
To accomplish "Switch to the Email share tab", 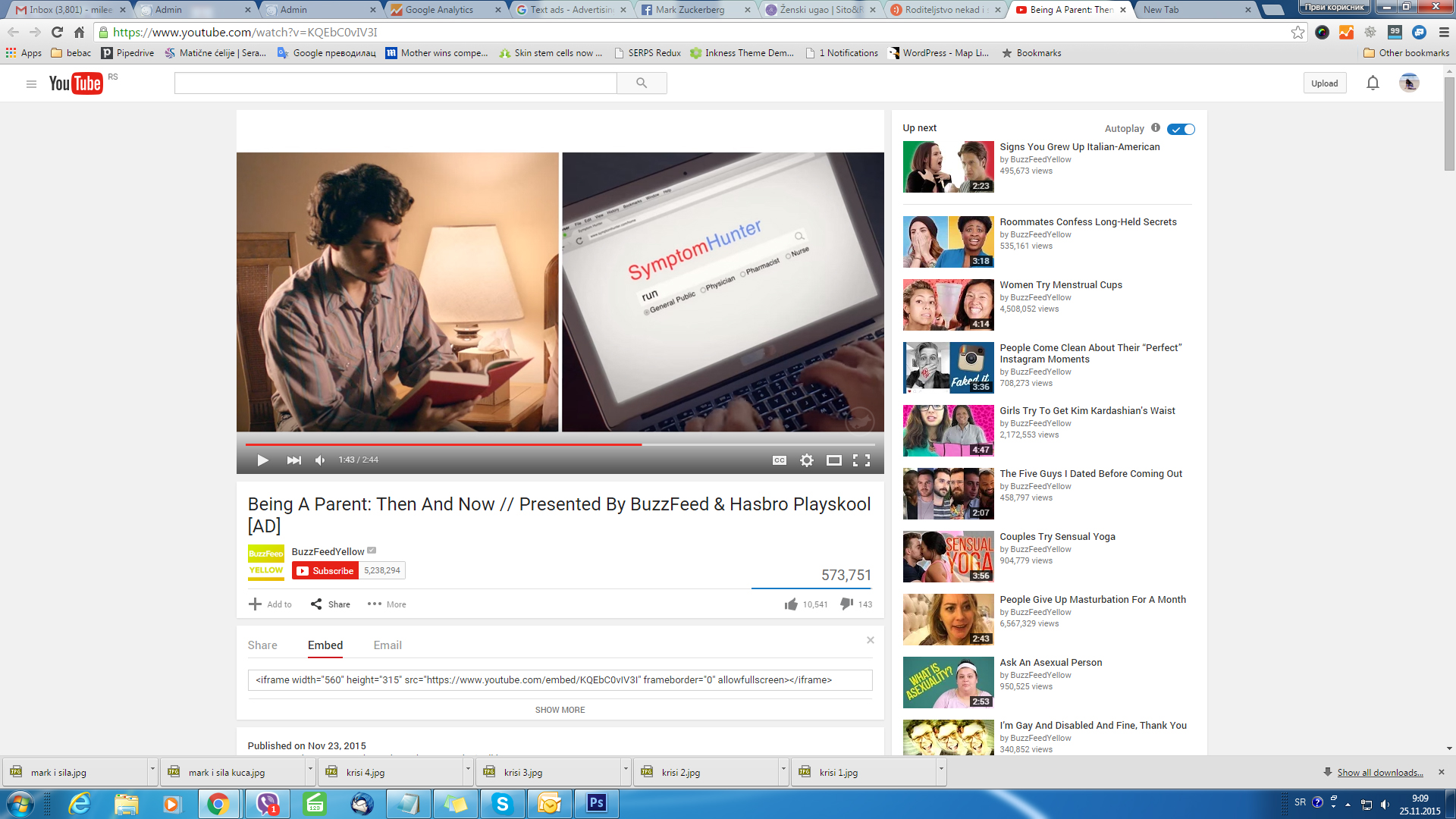I will pos(388,645).
